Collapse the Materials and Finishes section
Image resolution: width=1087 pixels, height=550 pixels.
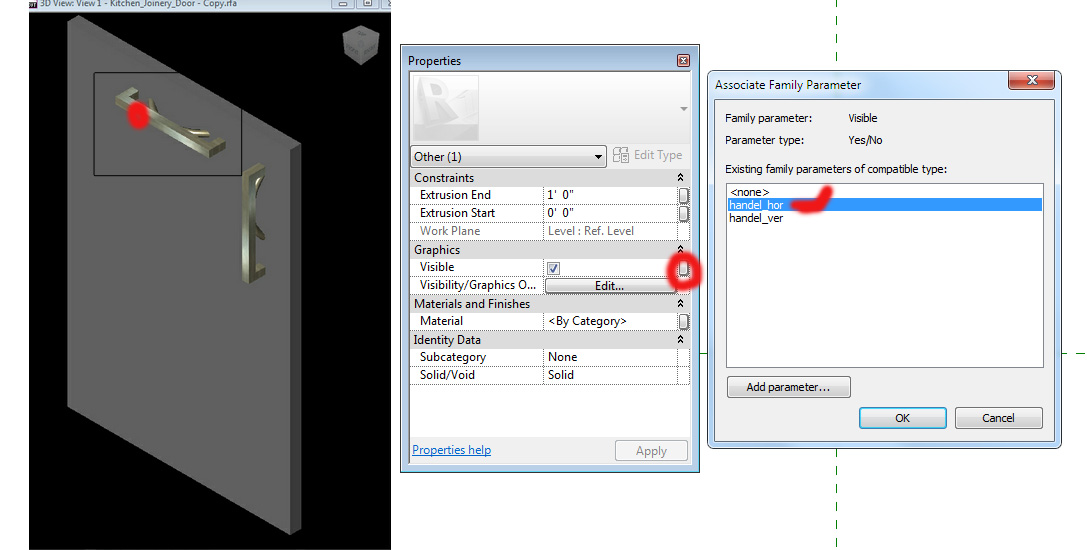(680, 304)
